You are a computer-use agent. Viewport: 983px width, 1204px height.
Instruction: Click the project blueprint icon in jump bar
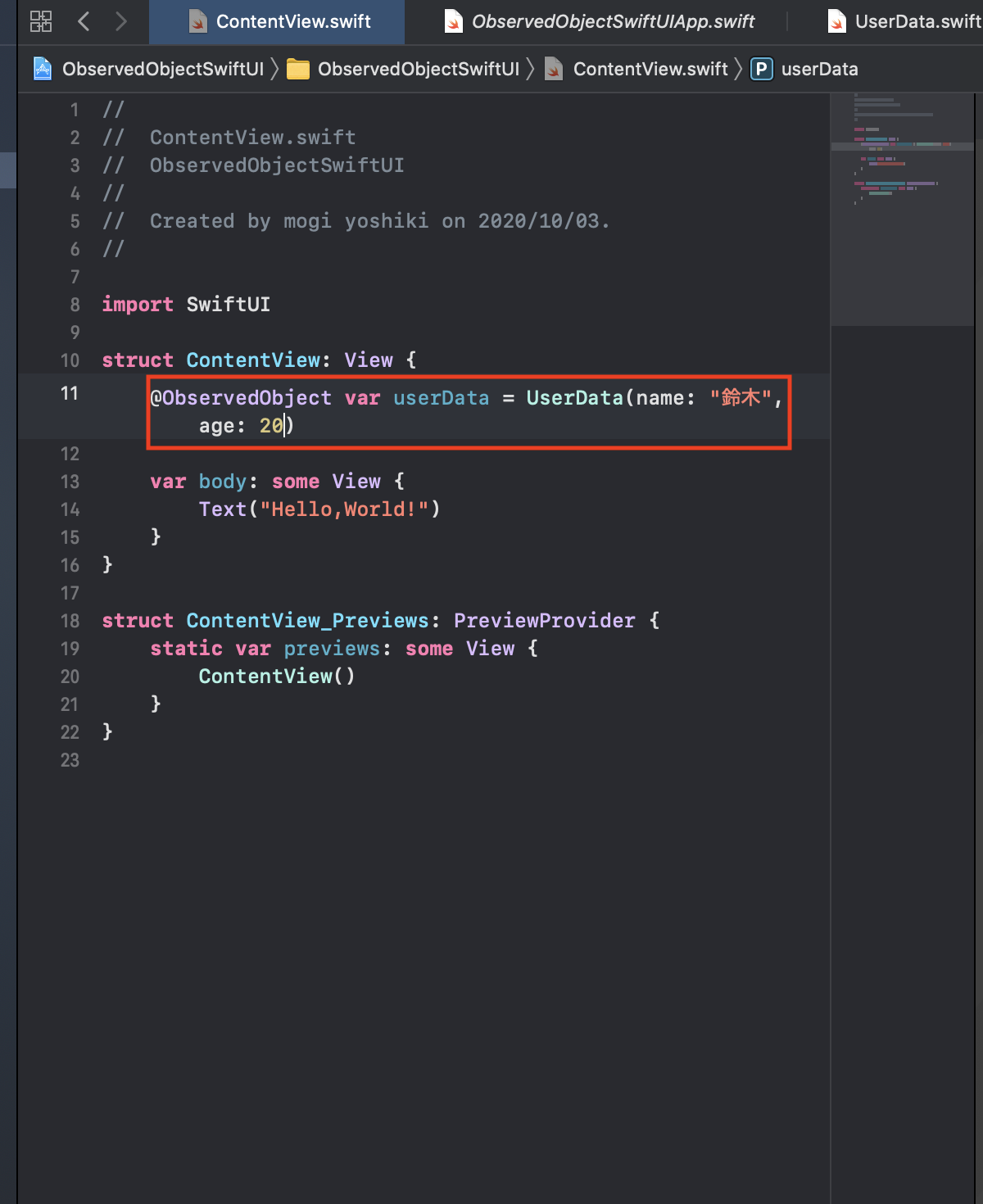pos(43,69)
